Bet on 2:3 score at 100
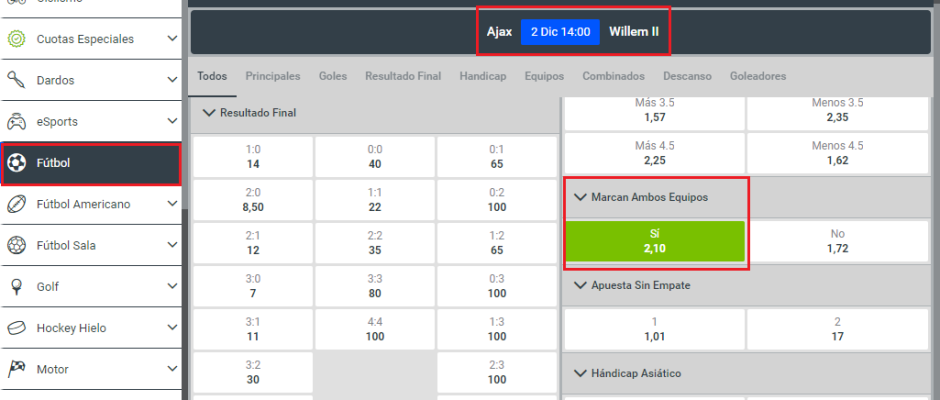 click(497, 372)
